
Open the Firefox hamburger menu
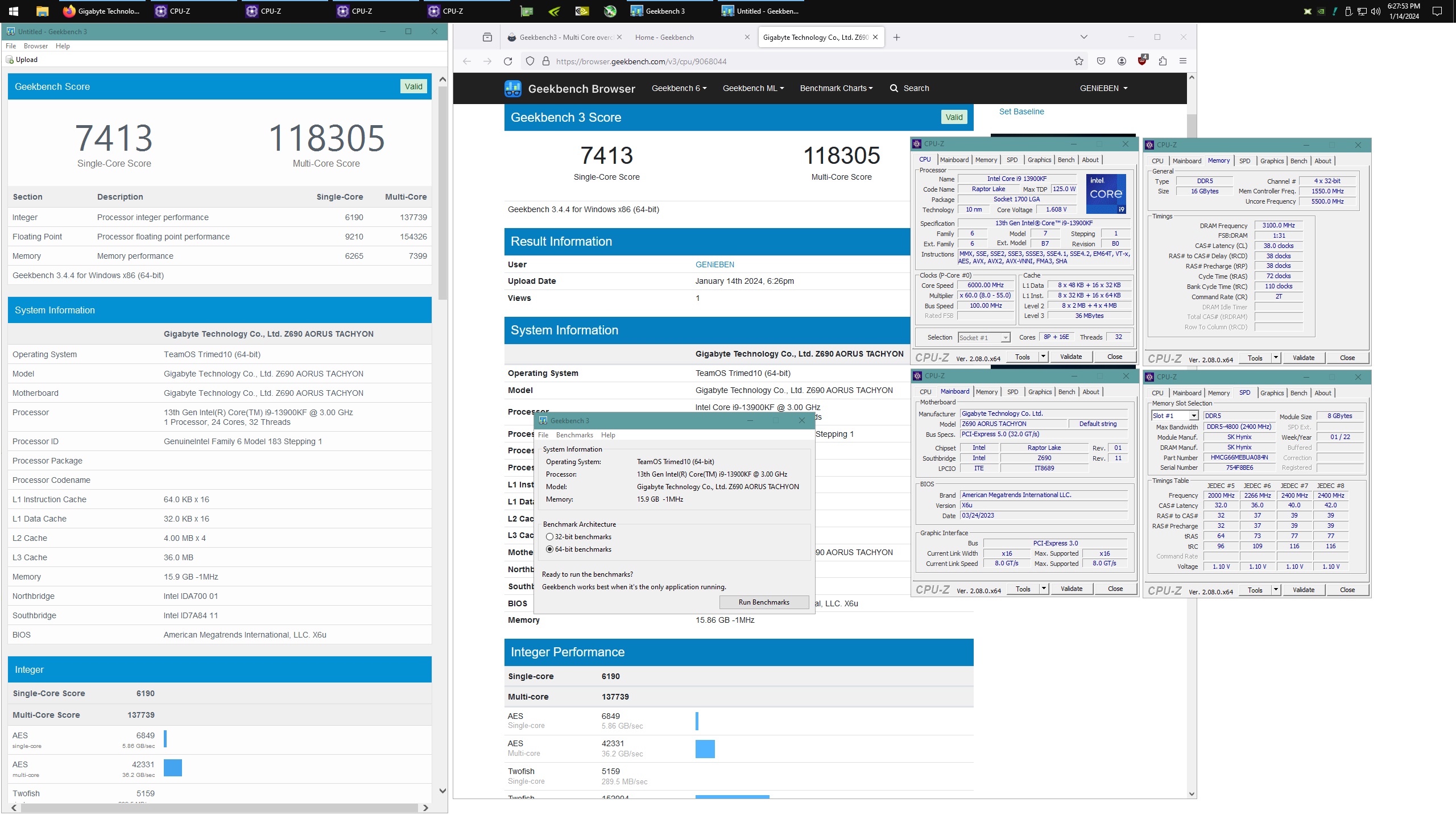pyautogui.click(x=1183, y=61)
